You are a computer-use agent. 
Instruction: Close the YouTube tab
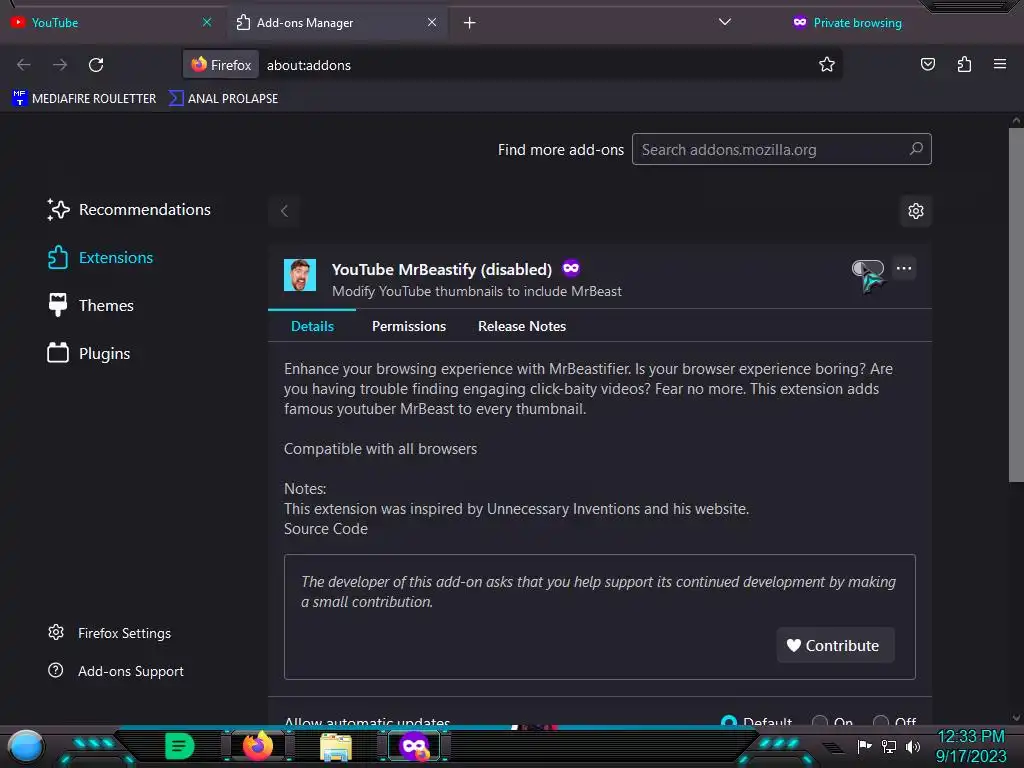tap(207, 22)
